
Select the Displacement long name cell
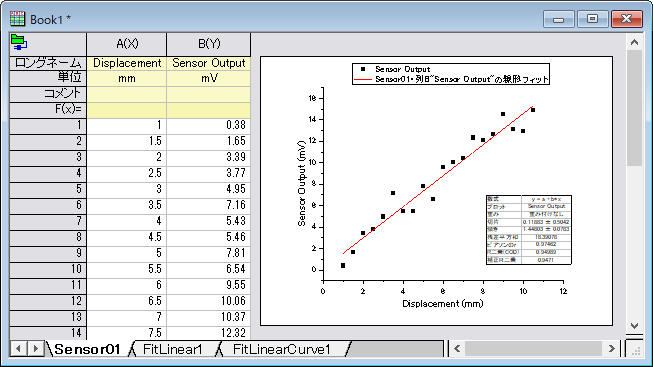(127, 63)
